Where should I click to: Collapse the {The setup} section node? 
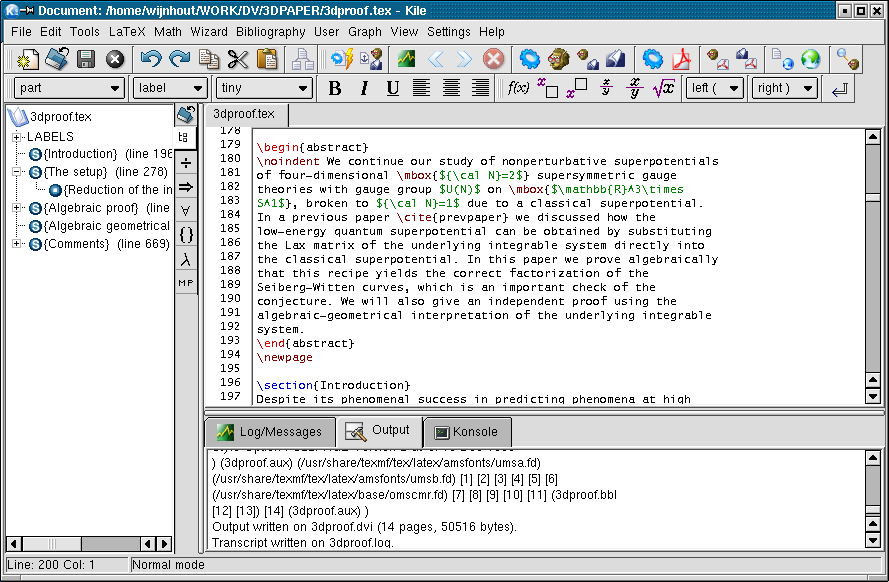click(x=17, y=172)
